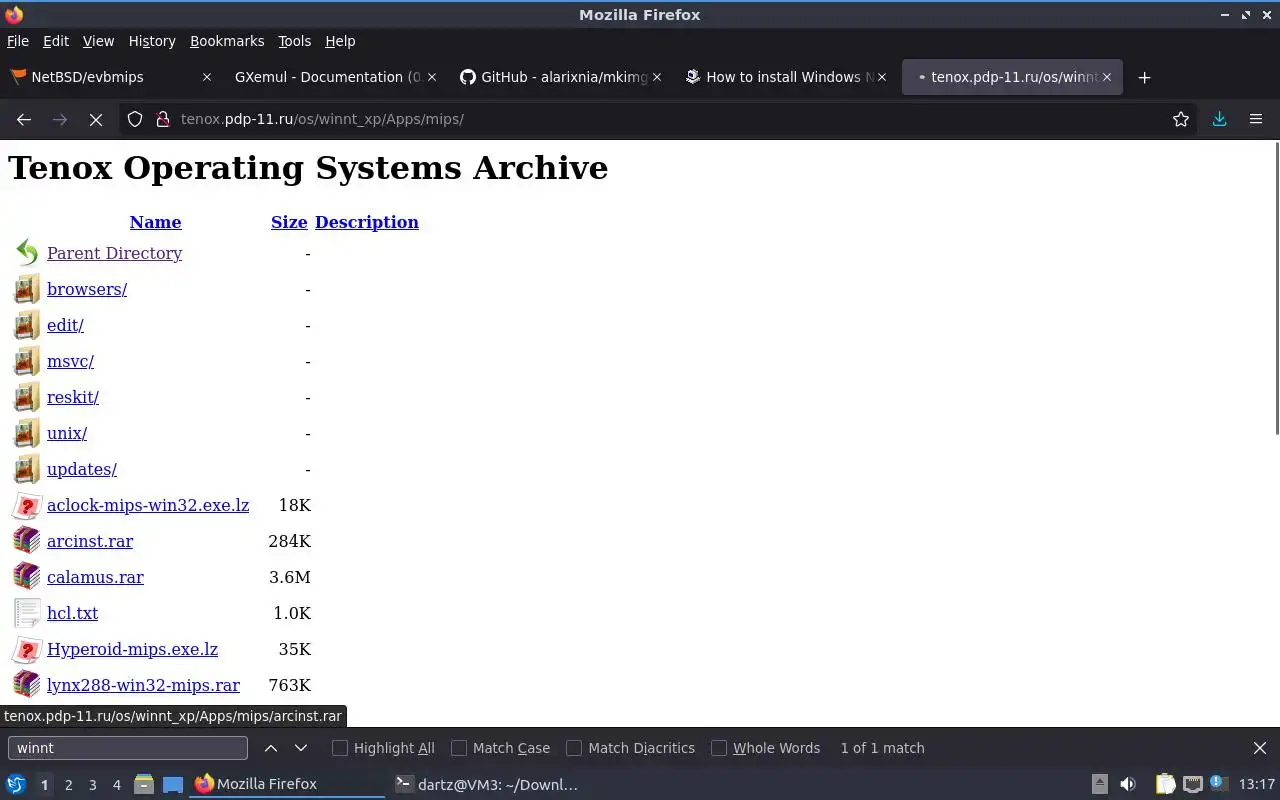This screenshot has height=800, width=1280.
Task: Open the Help menu
Action: (340, 41)
